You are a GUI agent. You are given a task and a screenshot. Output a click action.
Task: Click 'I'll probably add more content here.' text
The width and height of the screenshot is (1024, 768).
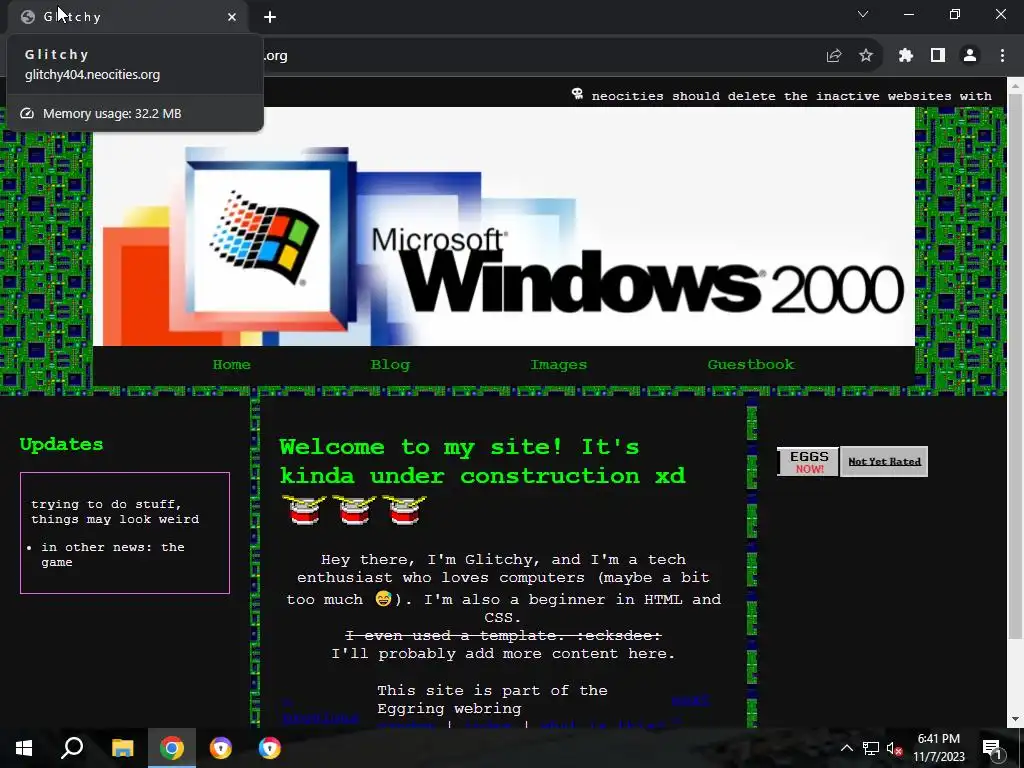point(503,654)
